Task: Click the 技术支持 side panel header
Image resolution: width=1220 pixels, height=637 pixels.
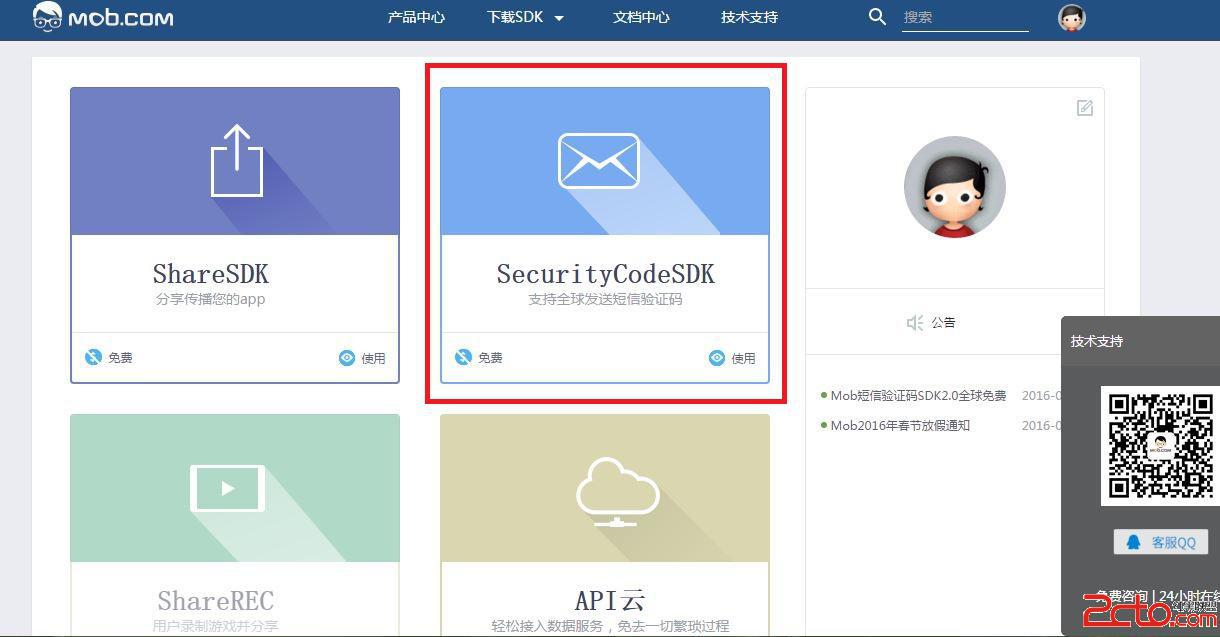Action: (1140, 341)
